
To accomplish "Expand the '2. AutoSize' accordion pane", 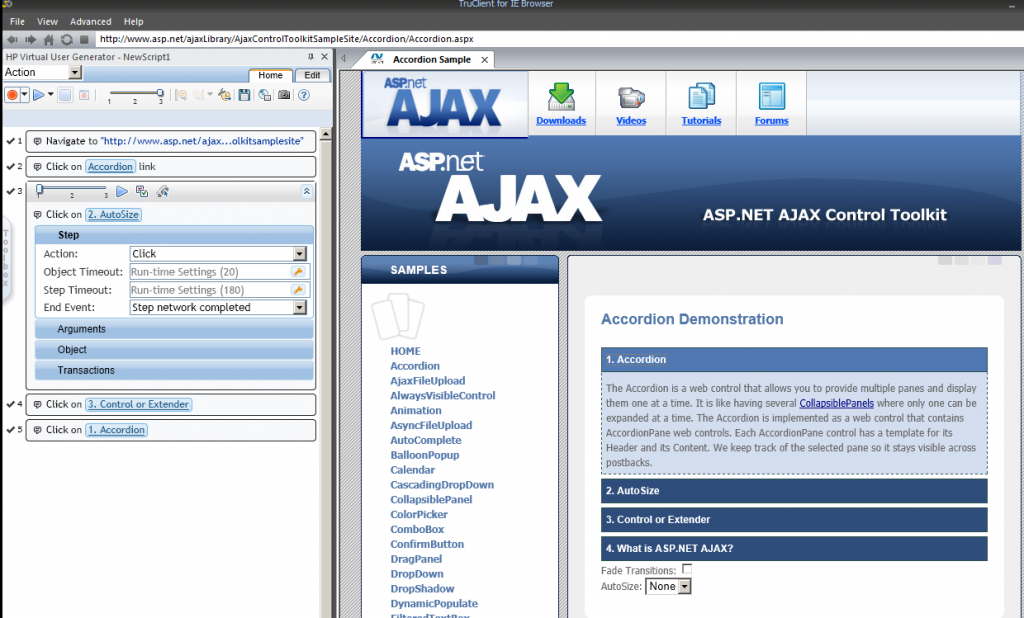I will (794, 491).
